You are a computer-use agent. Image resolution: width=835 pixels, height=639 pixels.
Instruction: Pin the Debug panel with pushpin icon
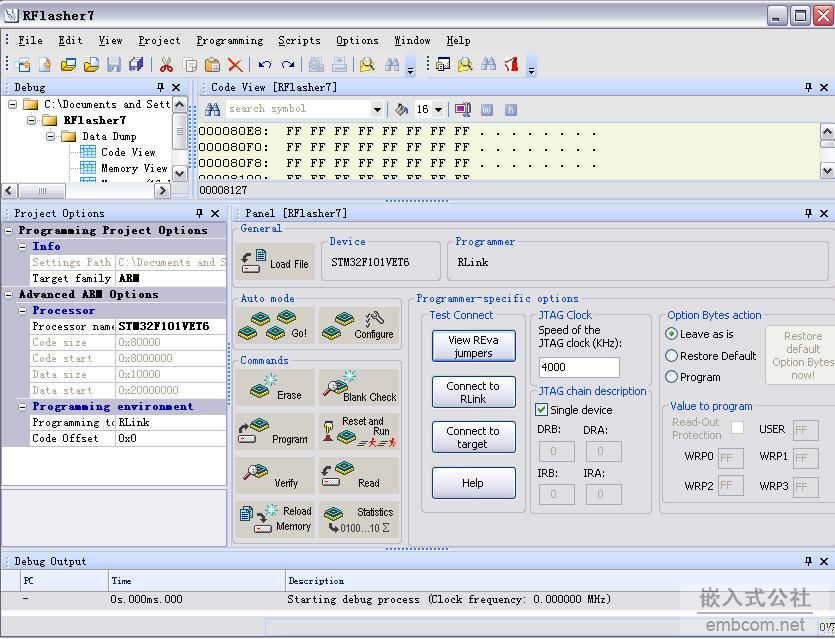click(160, 87)
